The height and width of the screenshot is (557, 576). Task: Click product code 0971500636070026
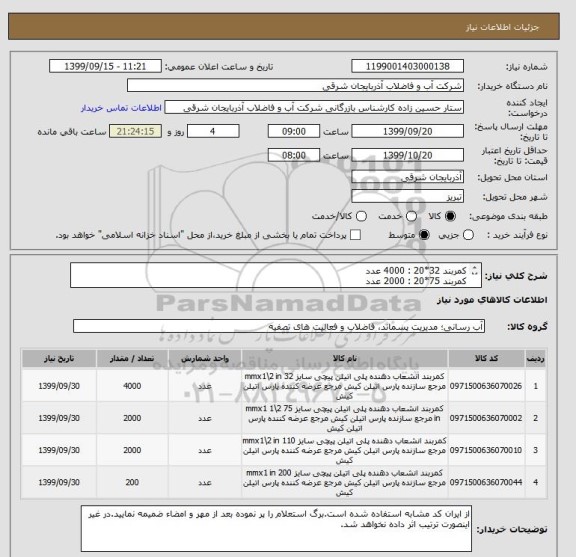pyautogui.click(x=486, y=386)
